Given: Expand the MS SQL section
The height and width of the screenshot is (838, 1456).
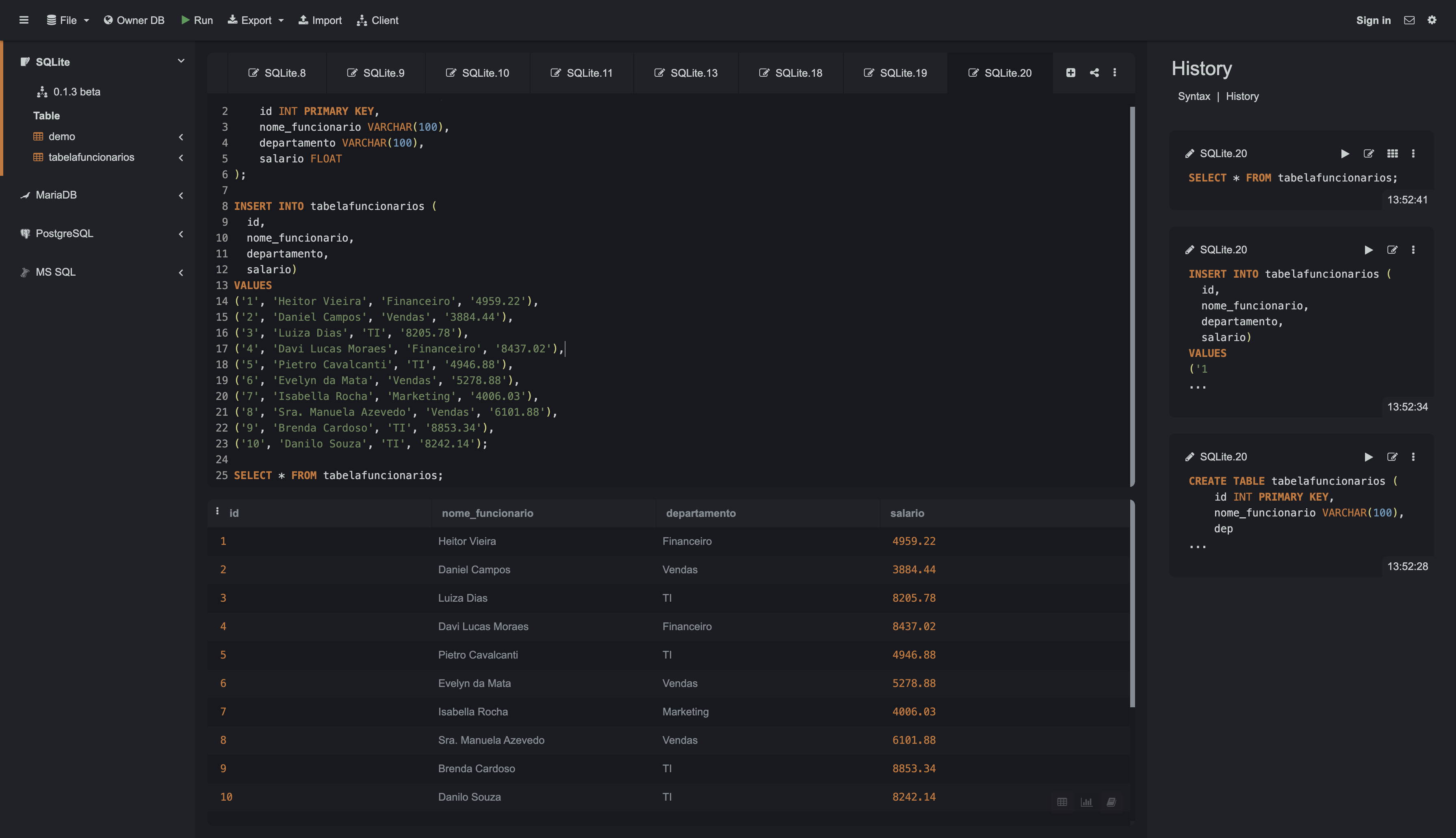Looking at the screenshot, I should [181, 273].
